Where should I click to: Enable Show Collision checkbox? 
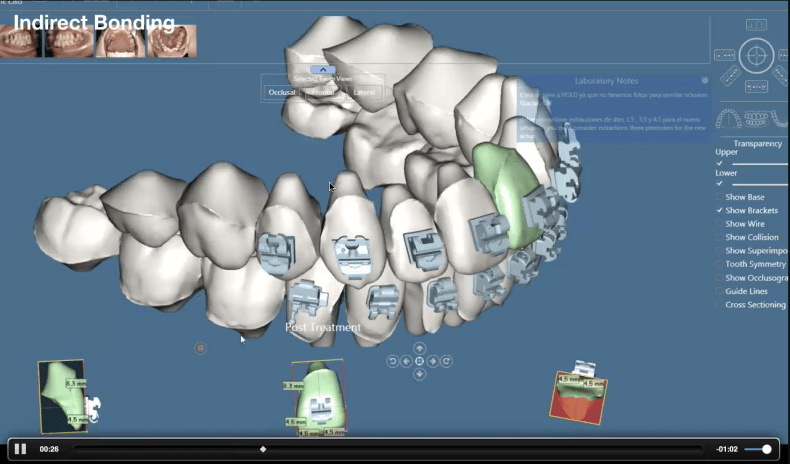pos(719,237)
